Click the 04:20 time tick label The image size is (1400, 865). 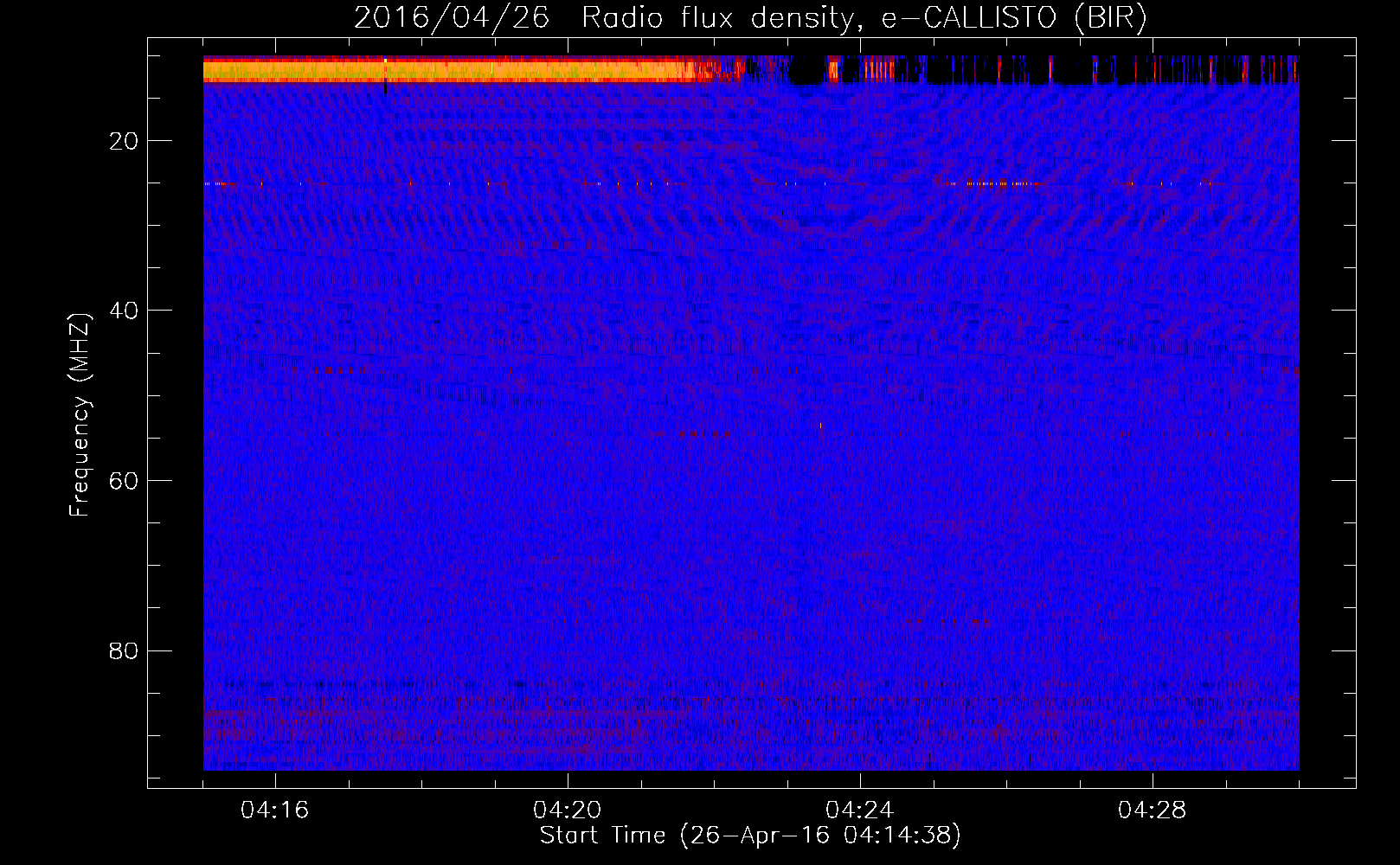click(x=568, y=811)
